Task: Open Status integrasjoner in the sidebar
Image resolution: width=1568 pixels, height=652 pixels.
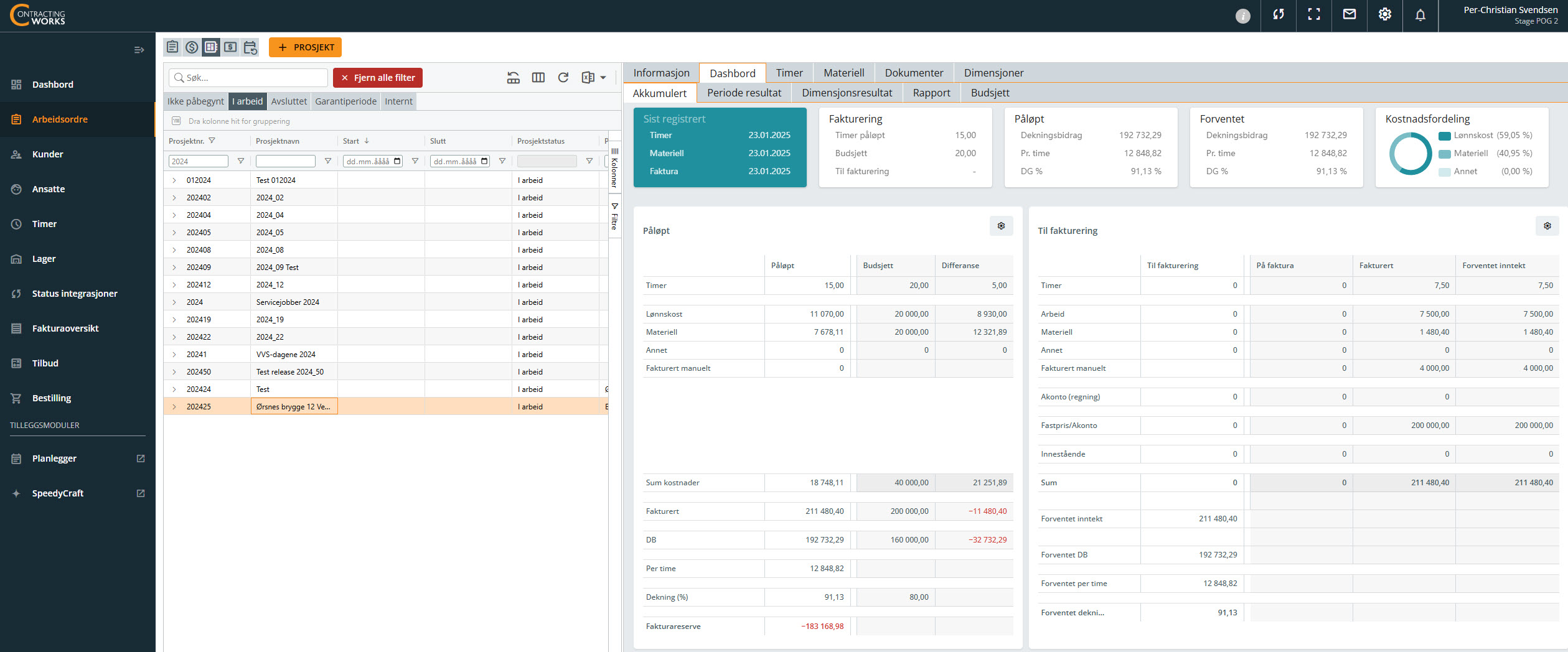Action: 77,294
